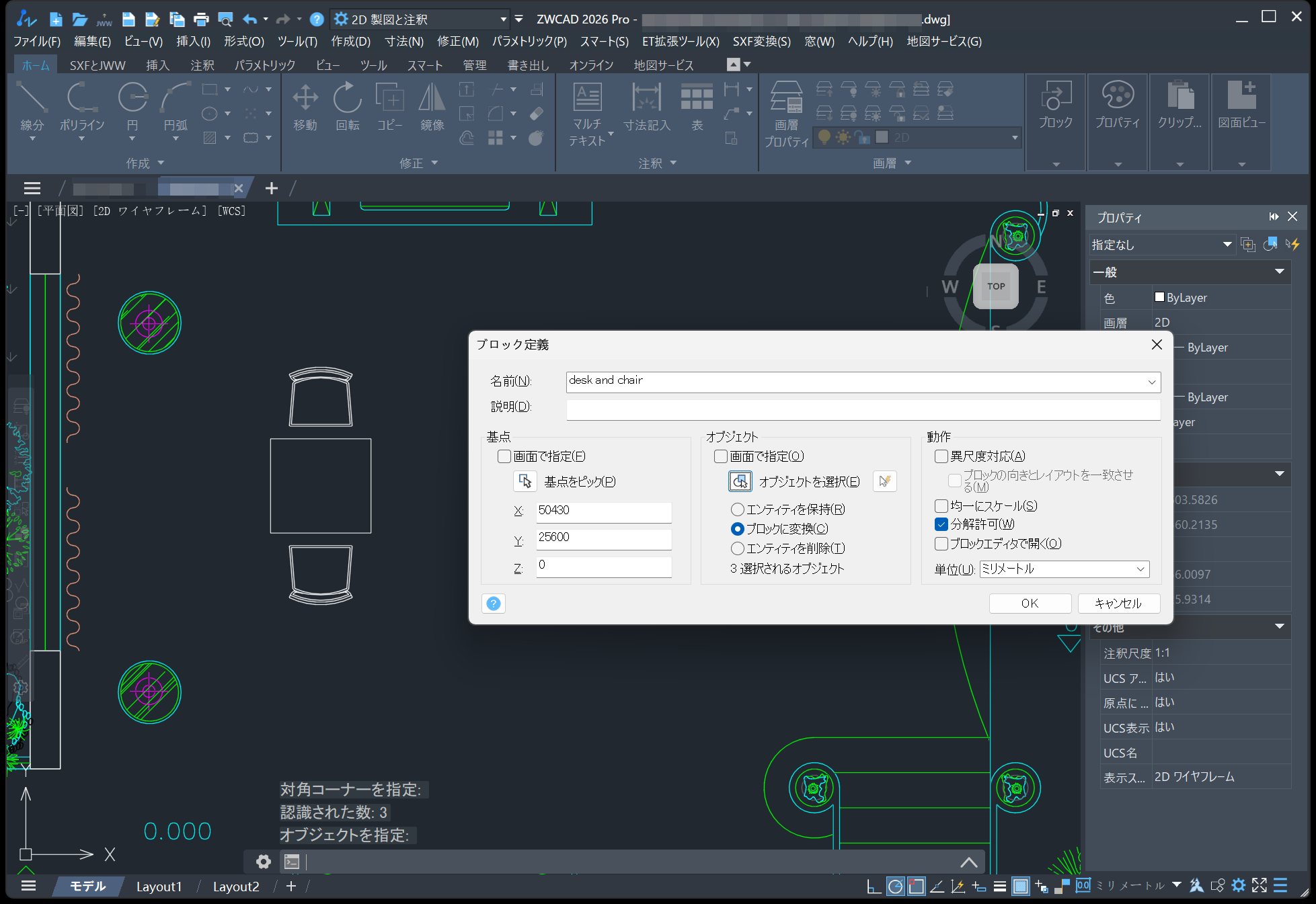Click ByLayer color swatch in Properties
Viewport: 1316px width, 904px height.
(x=1159, y=297)
